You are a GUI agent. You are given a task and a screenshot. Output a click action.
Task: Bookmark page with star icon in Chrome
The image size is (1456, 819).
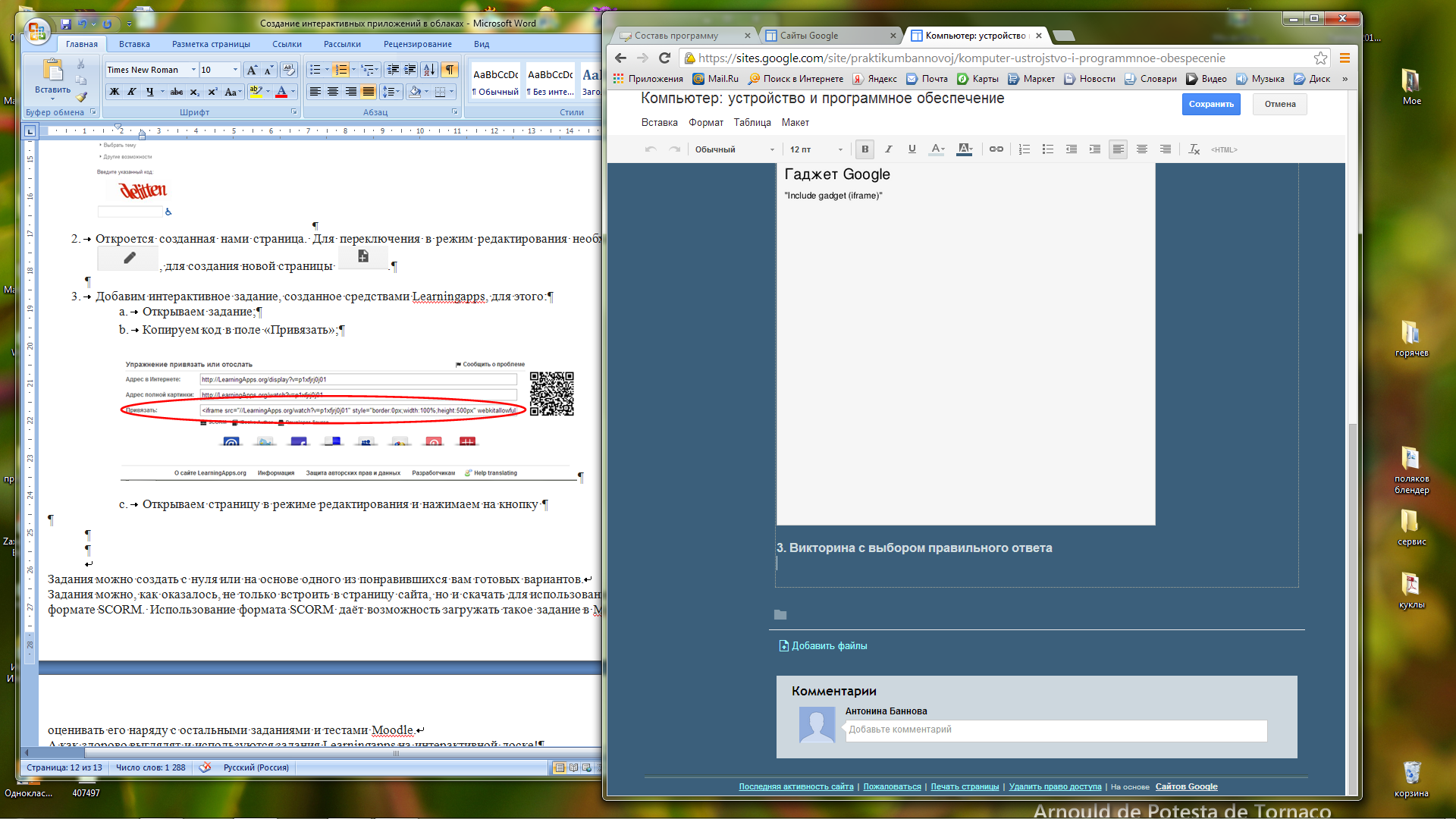point(1320,58)
